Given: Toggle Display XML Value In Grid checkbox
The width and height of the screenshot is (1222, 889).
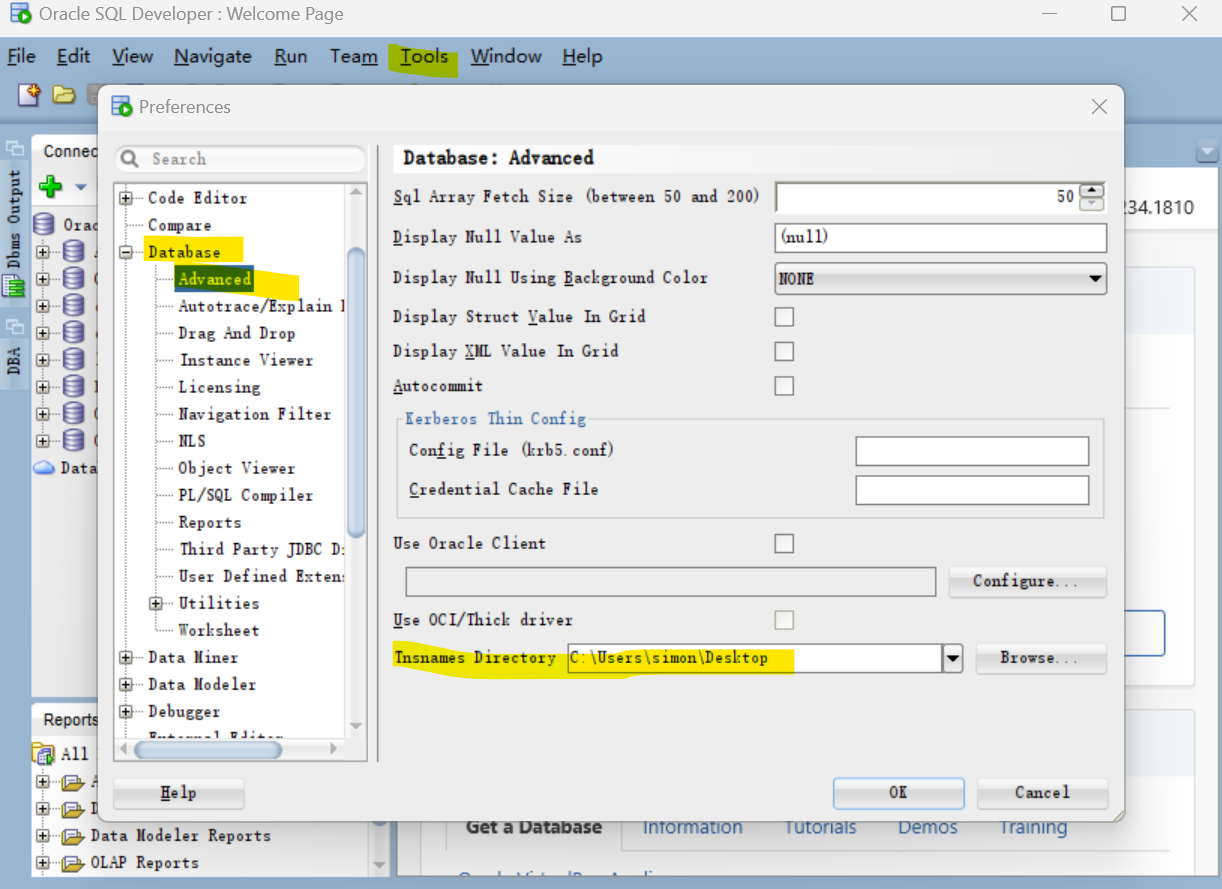Looking at the screenshot, I should 784,351.
